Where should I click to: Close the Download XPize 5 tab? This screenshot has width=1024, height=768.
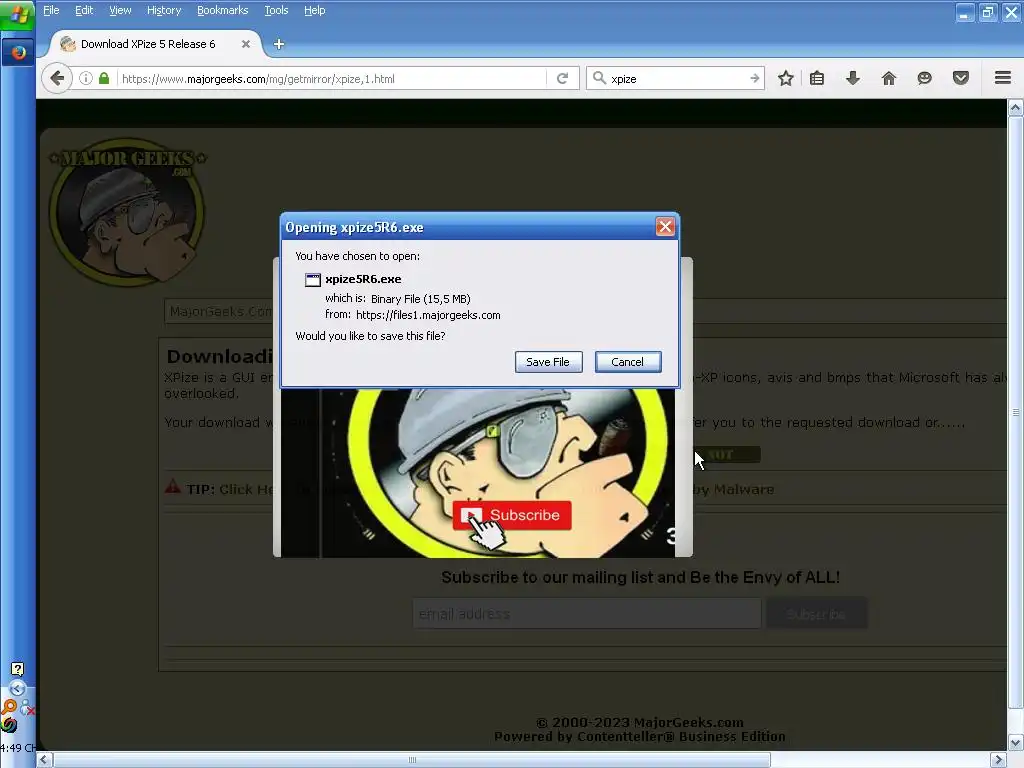point(246,44)
